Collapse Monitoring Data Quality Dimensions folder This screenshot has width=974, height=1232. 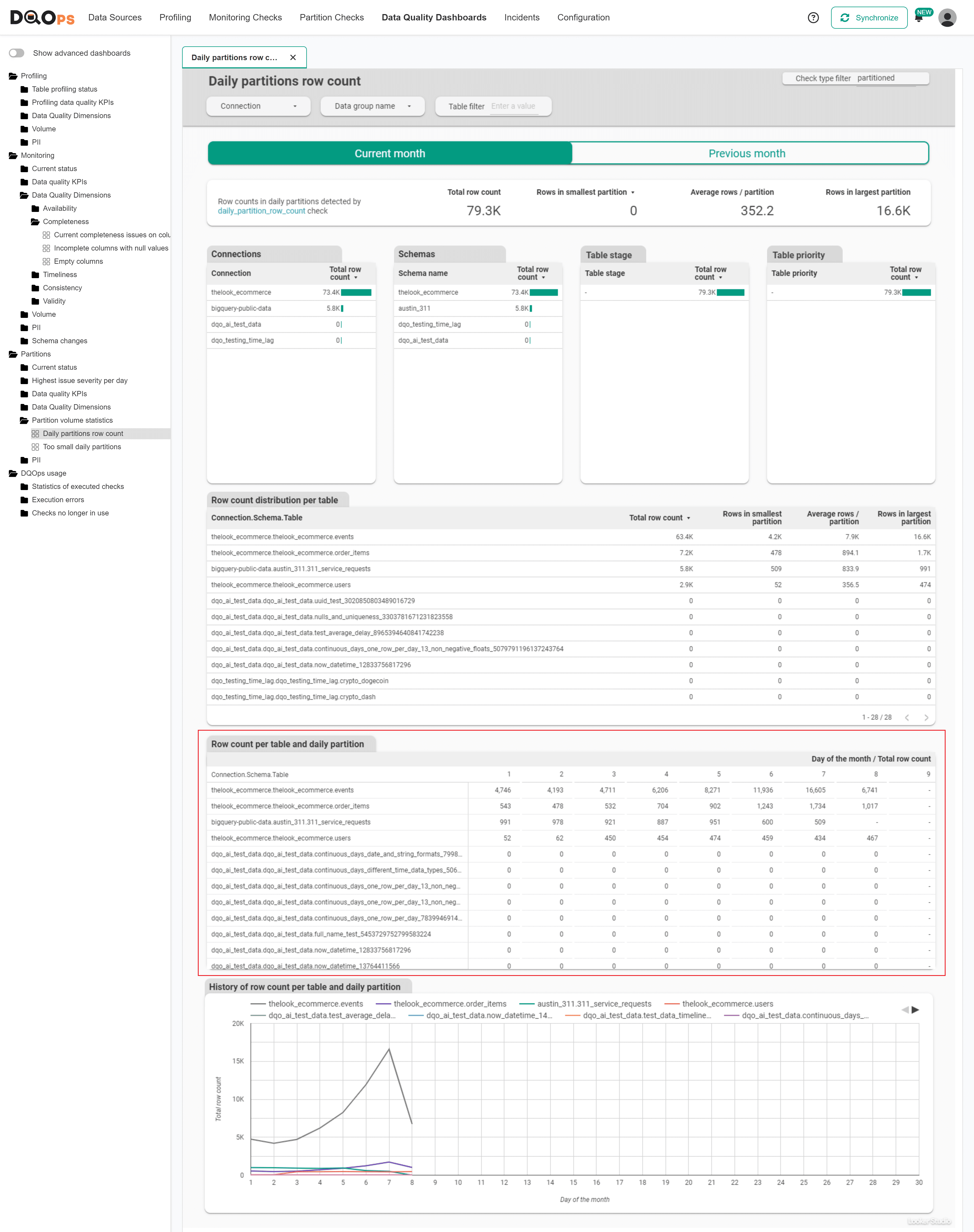[24, 196]
